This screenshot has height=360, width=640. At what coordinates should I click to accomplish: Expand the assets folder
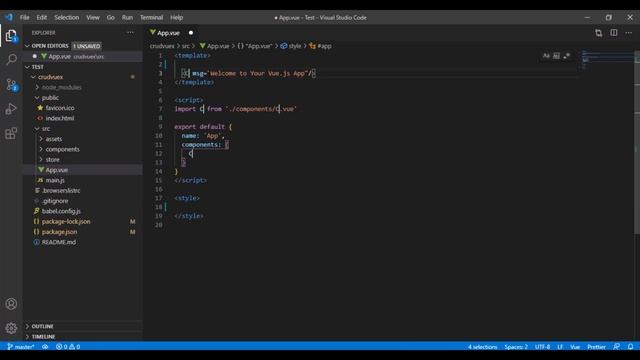coord(41,139)
